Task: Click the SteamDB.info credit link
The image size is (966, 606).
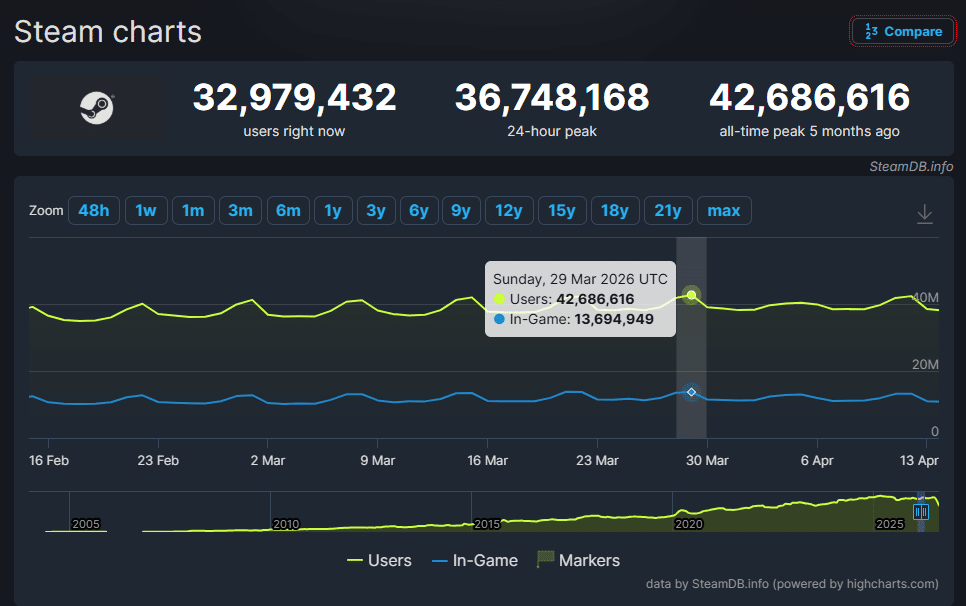Action: tap(911, 166)
